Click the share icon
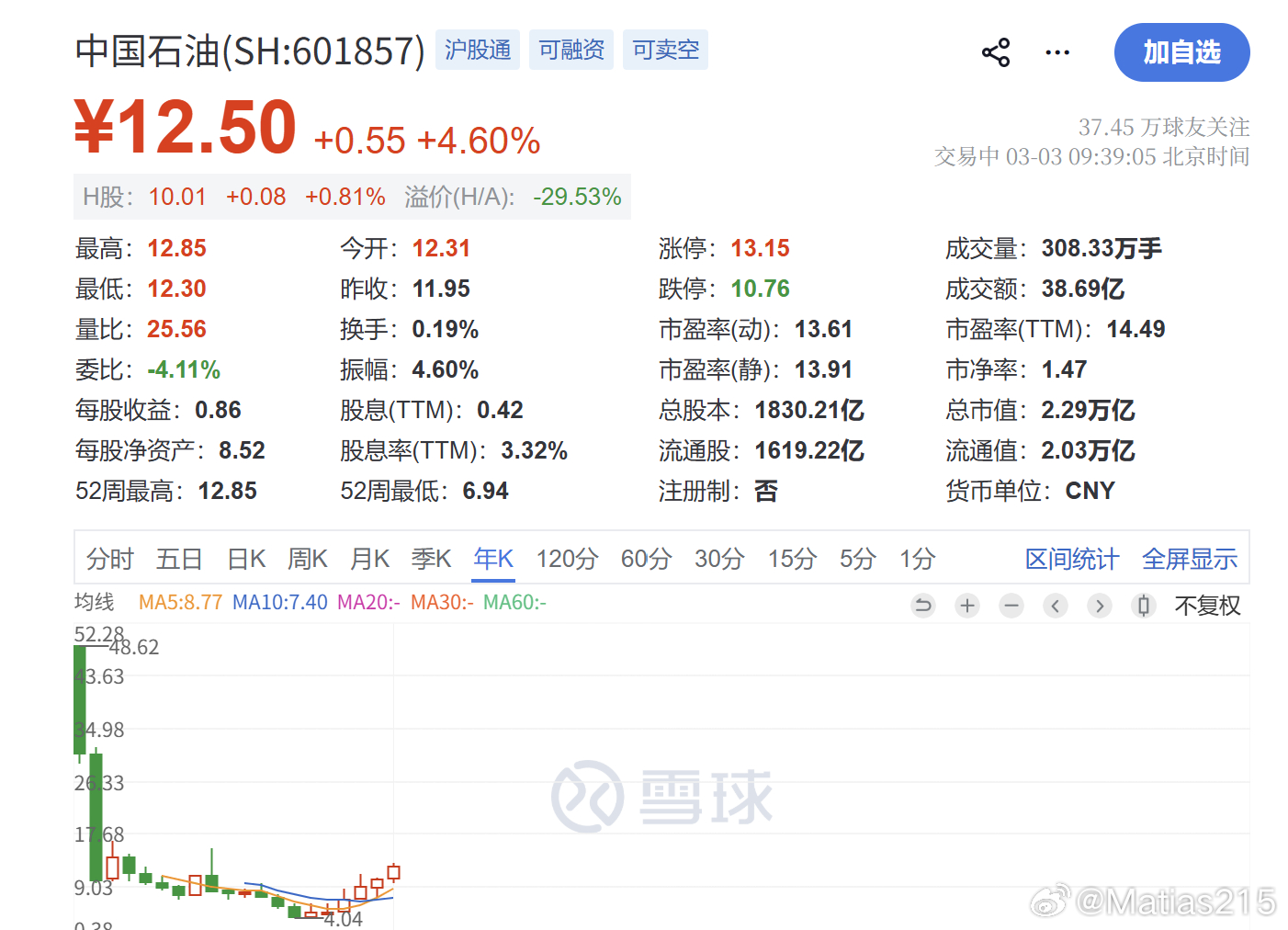1288x930 pixels. click(x=996, y=52)
